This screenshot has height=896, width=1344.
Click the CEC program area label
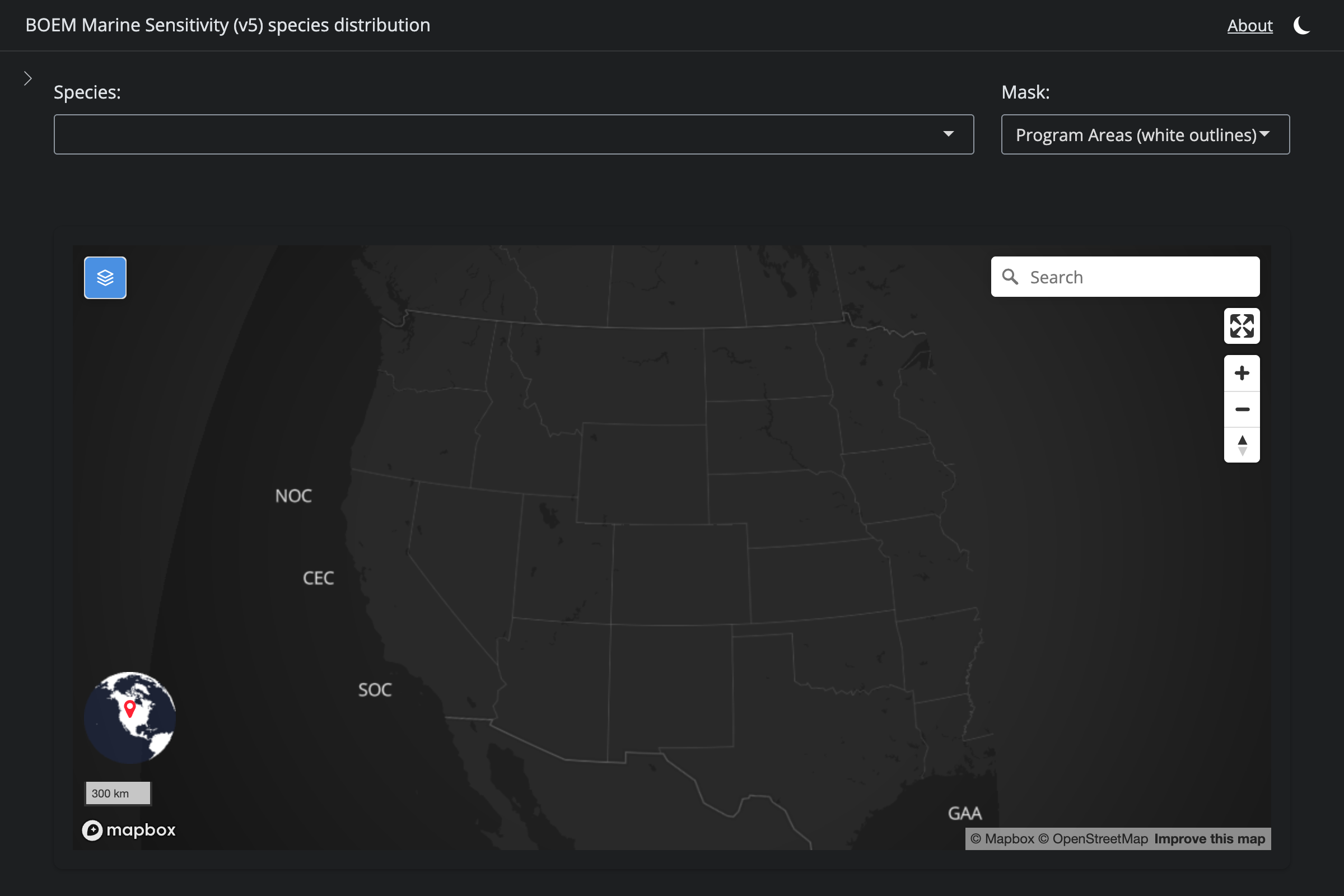click(x=318, y=578)
